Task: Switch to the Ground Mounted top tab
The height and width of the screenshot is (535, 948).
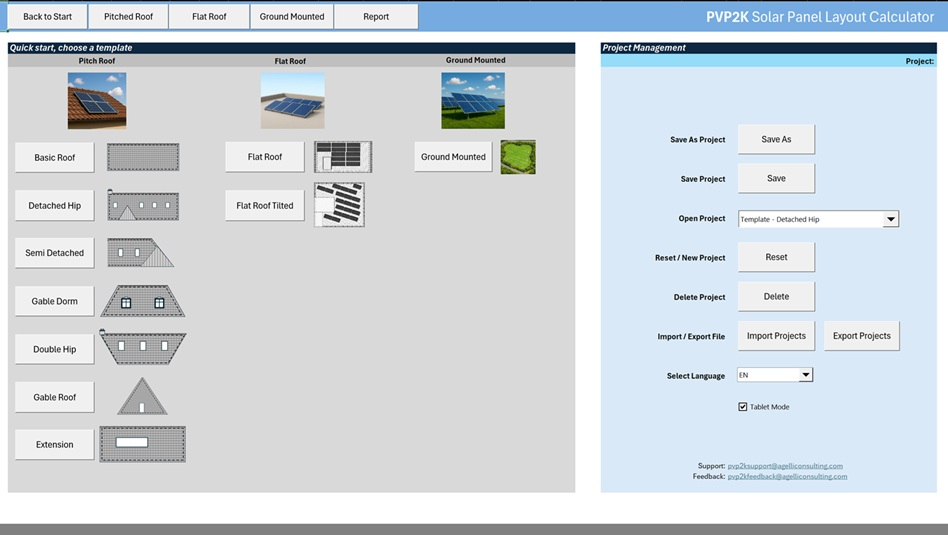Action: pos(292,16)
